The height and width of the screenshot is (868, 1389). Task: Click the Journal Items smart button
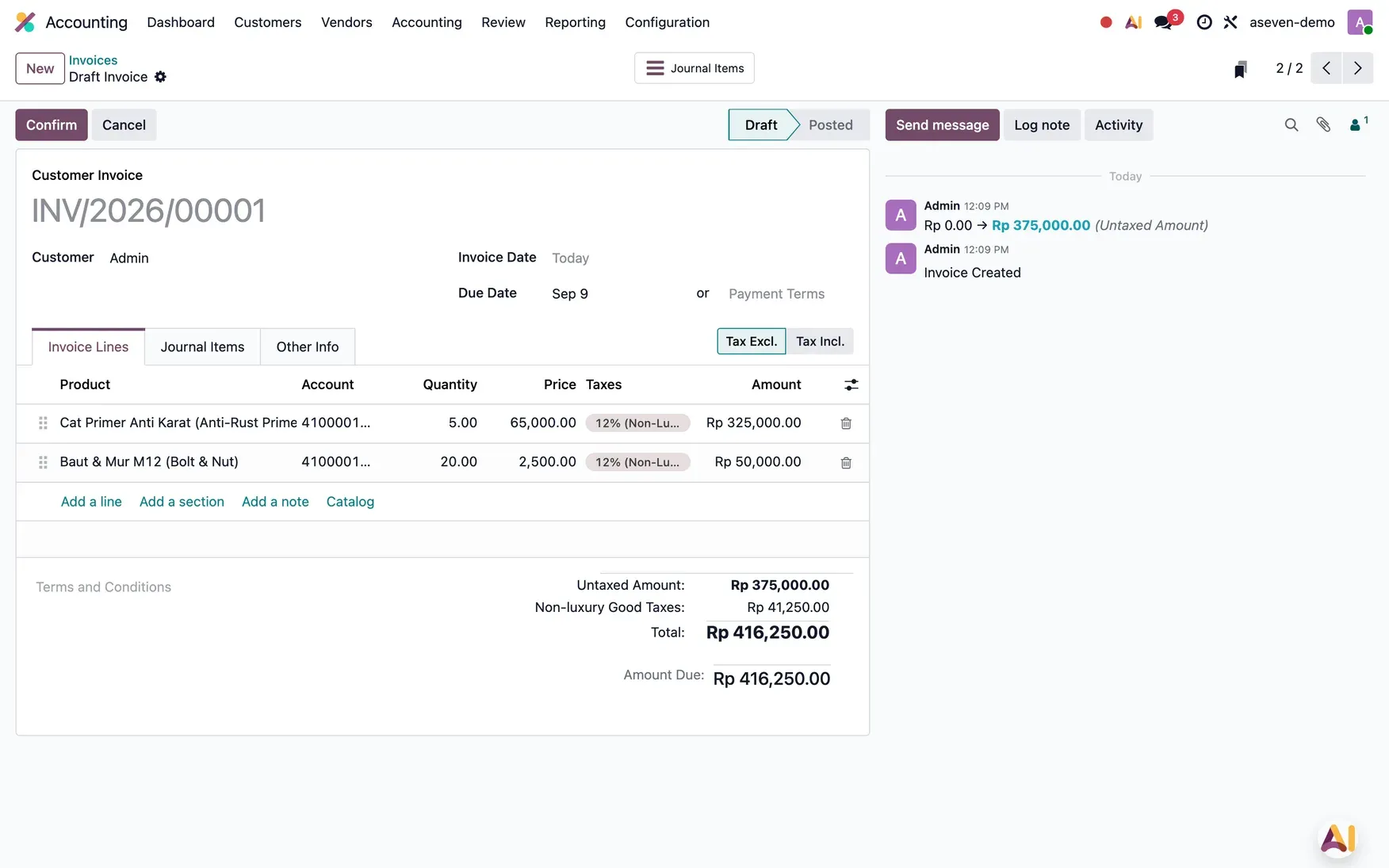pos(694,68)
